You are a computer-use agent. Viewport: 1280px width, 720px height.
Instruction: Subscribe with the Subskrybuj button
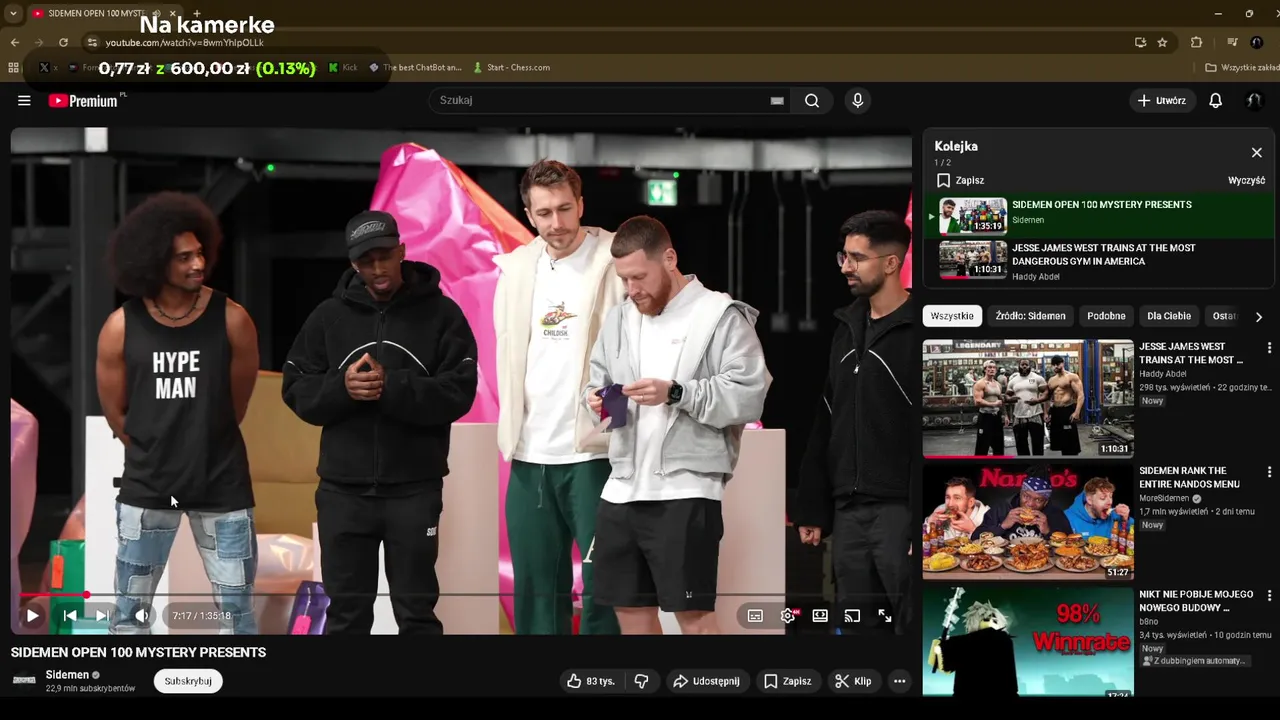click(188, 681)
